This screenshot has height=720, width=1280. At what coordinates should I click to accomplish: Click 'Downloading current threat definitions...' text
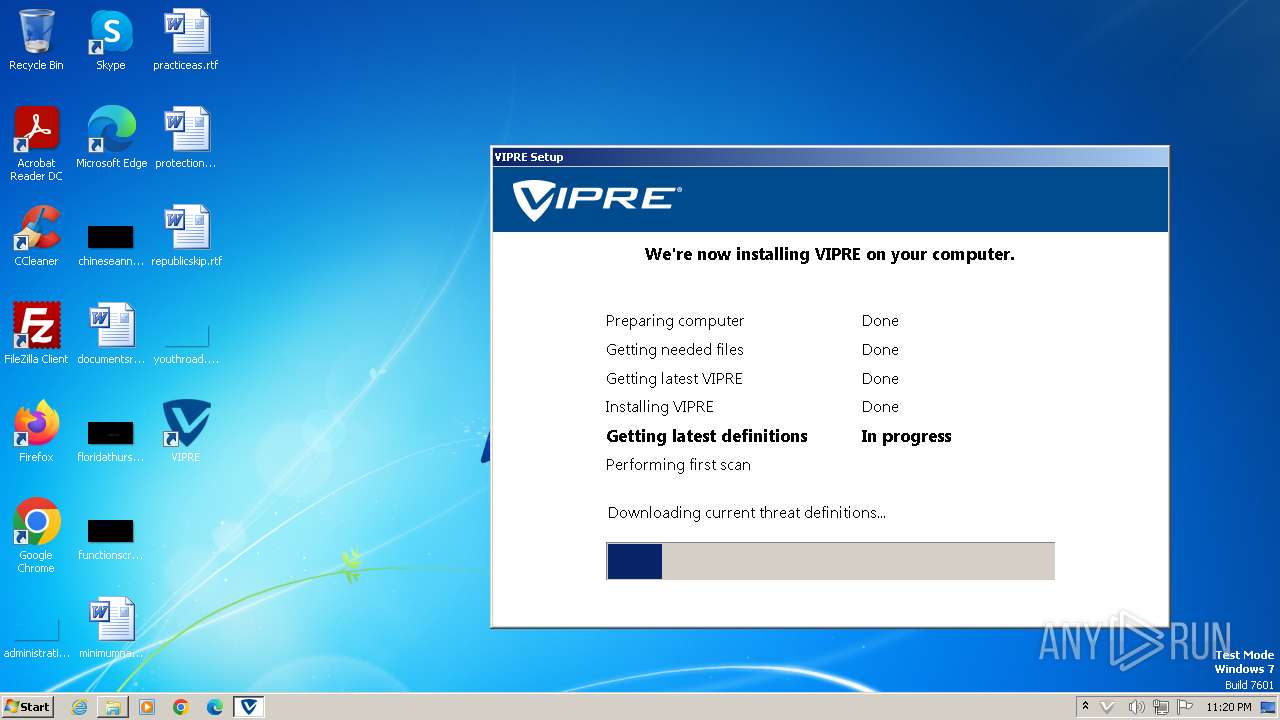coord(747,513)
